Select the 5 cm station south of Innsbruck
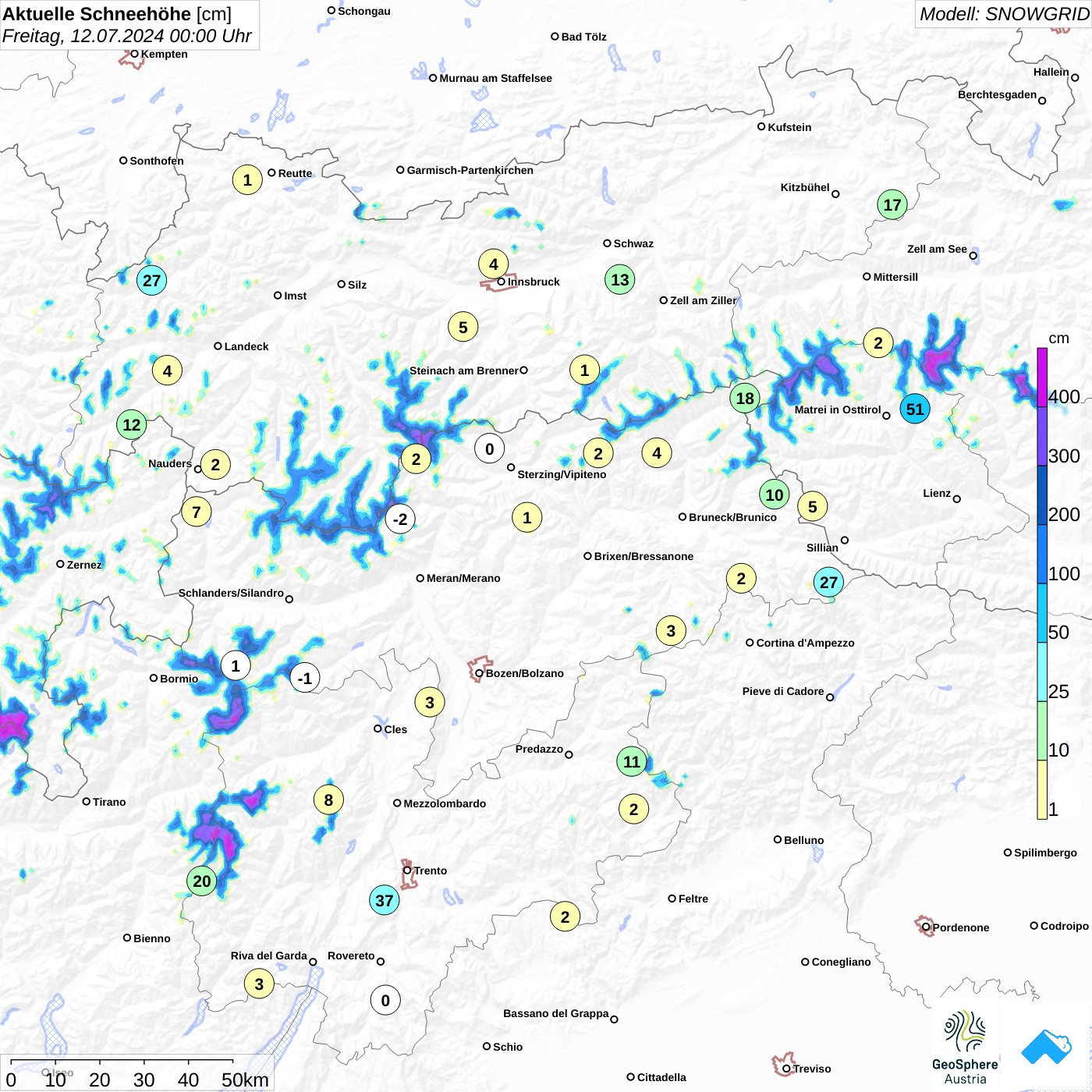This screenshot has height=1092, width=1092. tap(463, 327)
